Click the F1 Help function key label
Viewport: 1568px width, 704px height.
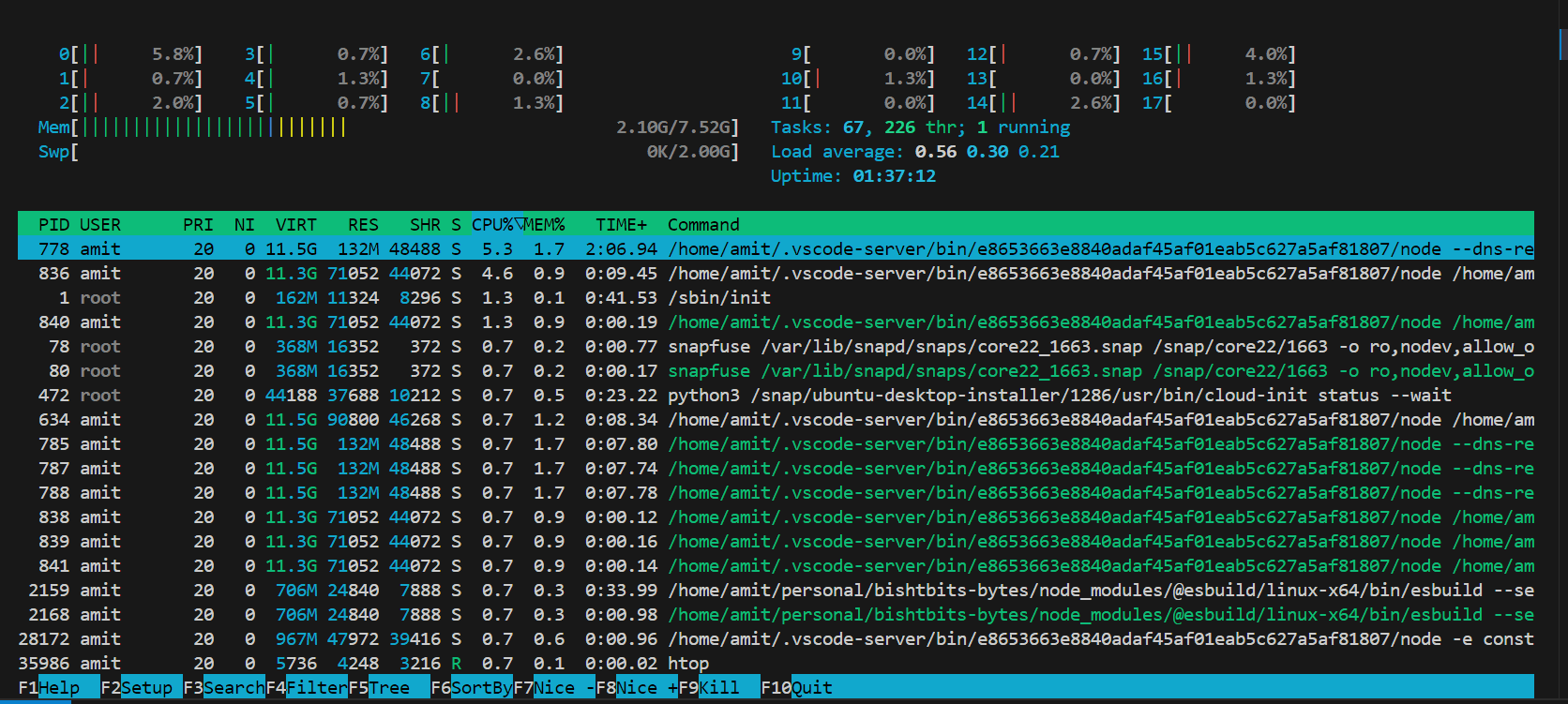(x=49, y=687)
